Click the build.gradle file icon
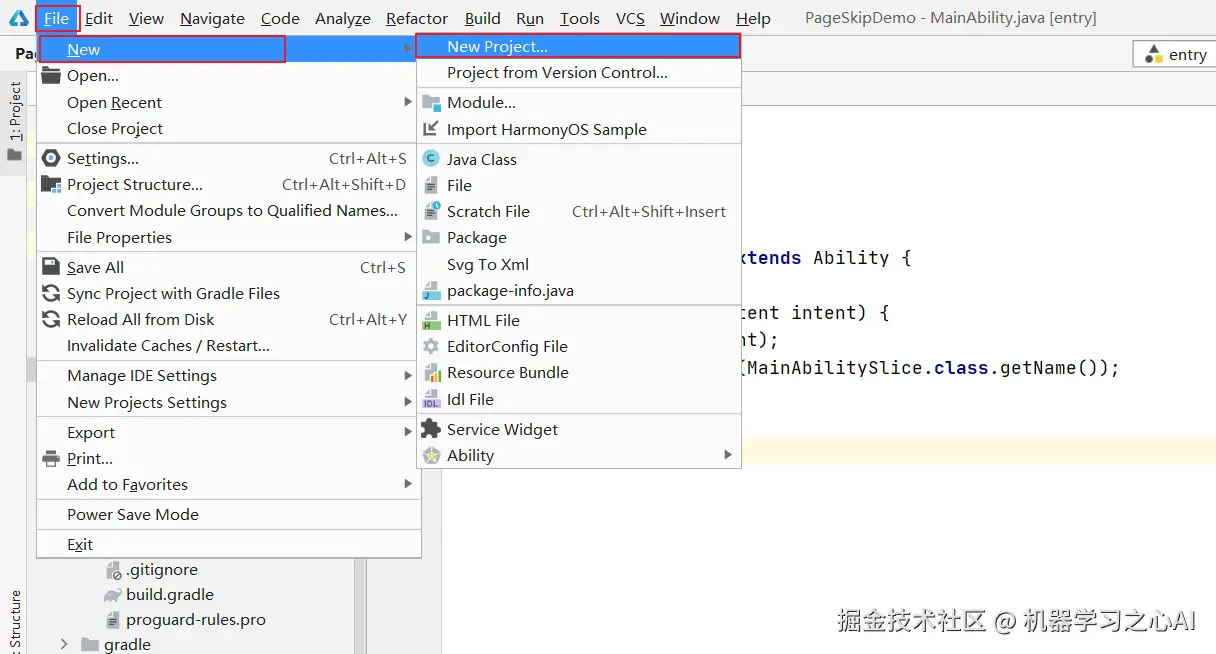 [x=113, y=595]
